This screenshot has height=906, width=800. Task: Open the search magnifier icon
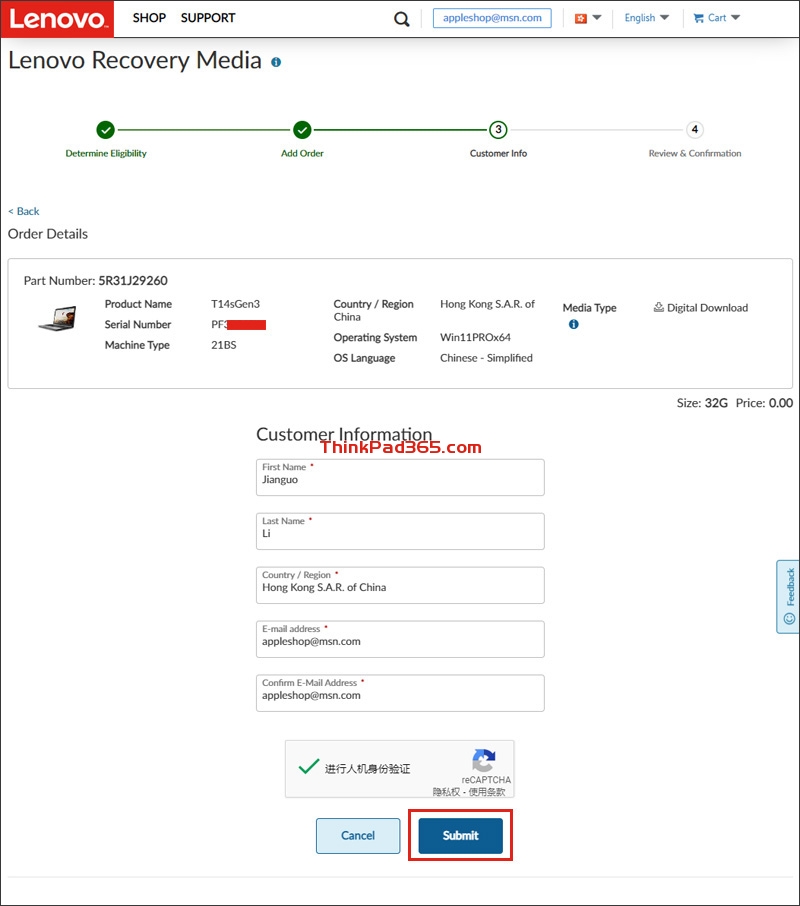click(x=401, y=19)
